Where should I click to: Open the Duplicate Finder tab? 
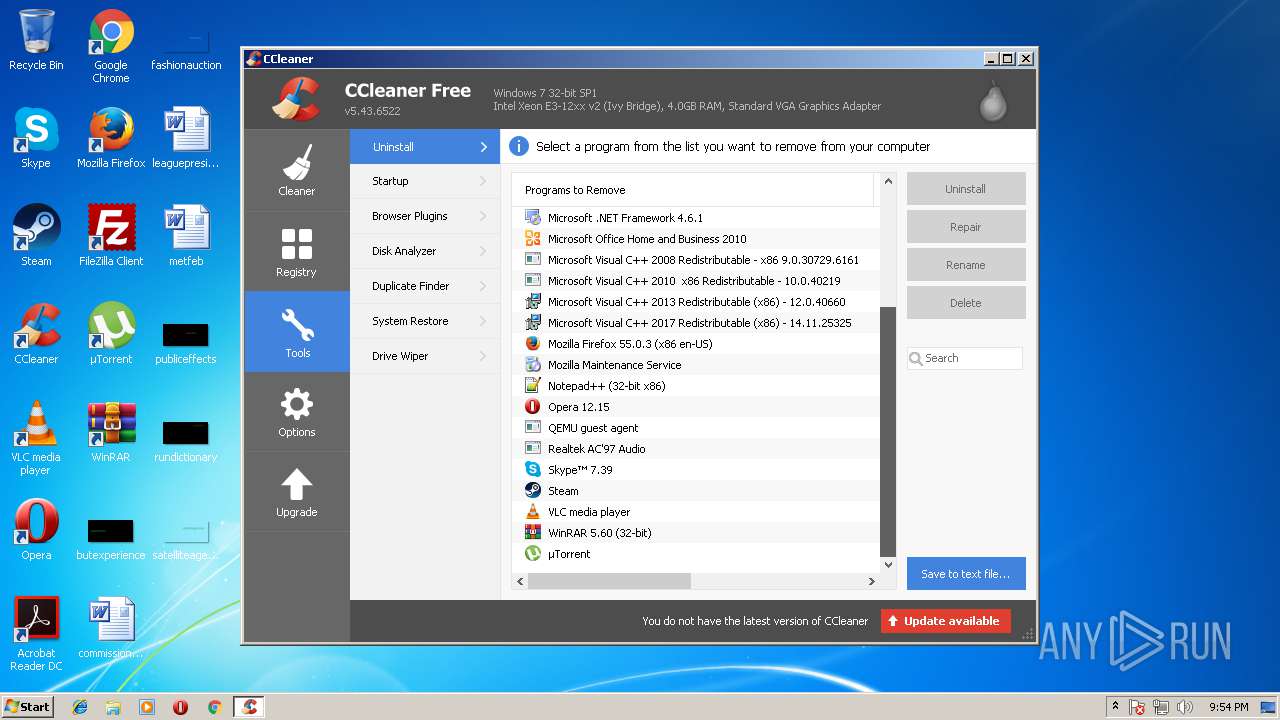[x=425, y=286]
